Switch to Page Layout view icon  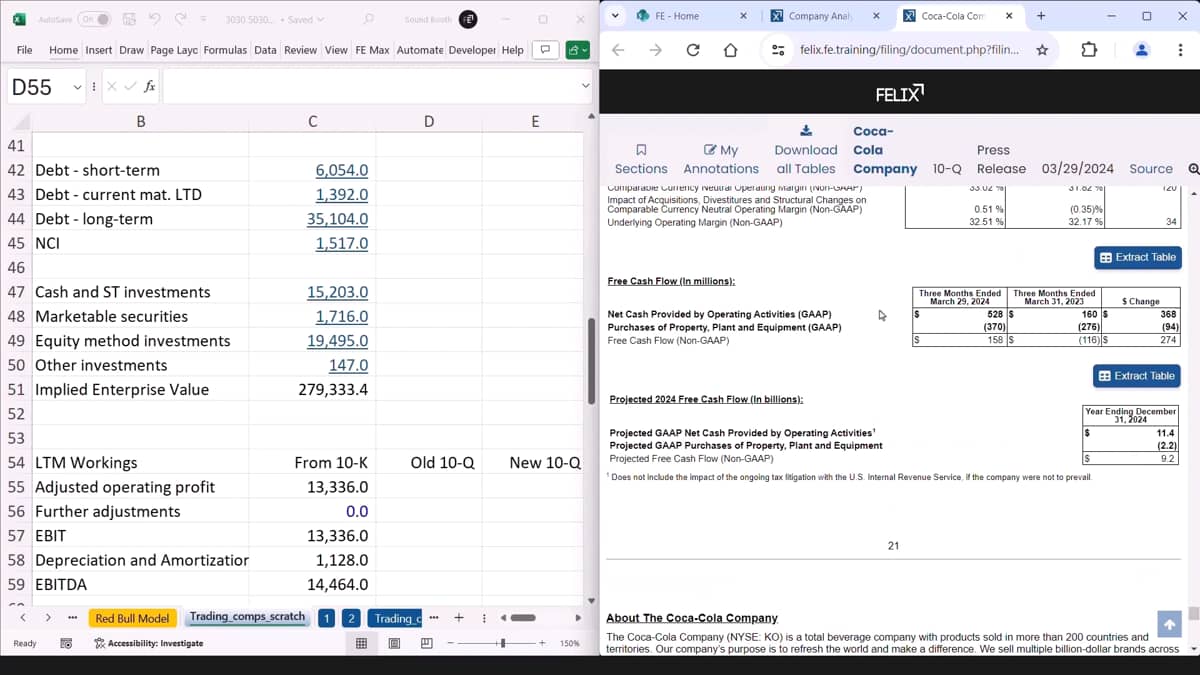pos(395,643)
